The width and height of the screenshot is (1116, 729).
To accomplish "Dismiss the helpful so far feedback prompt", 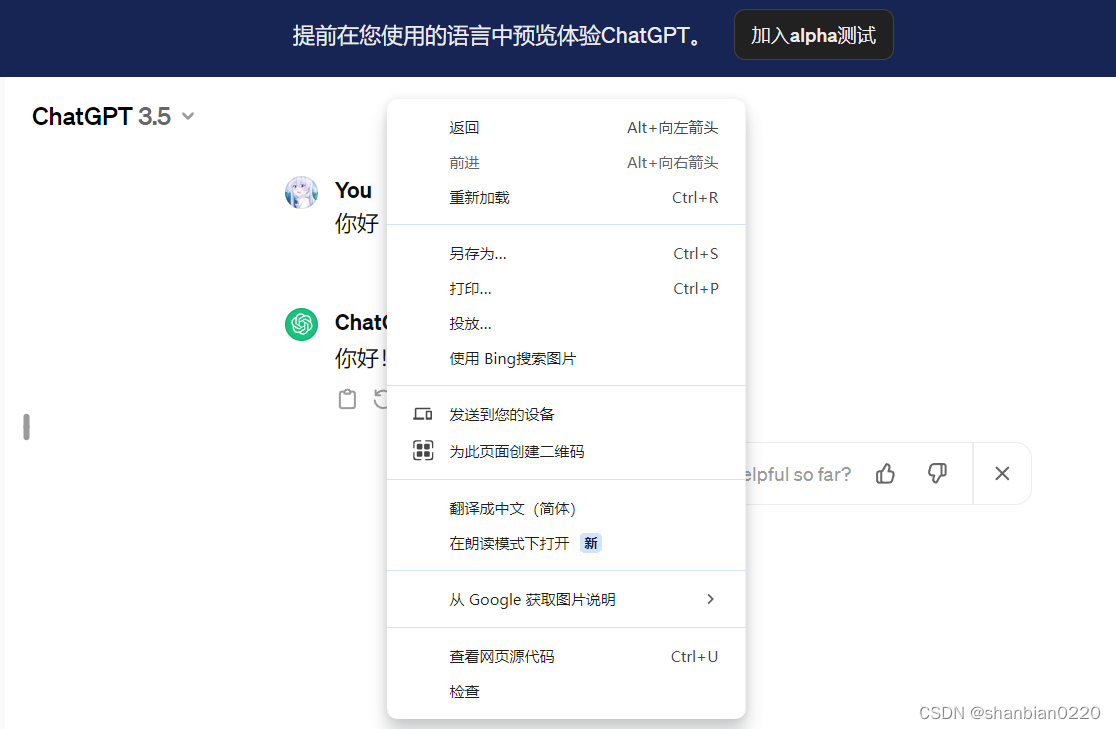I will [x=1002, y=473].
